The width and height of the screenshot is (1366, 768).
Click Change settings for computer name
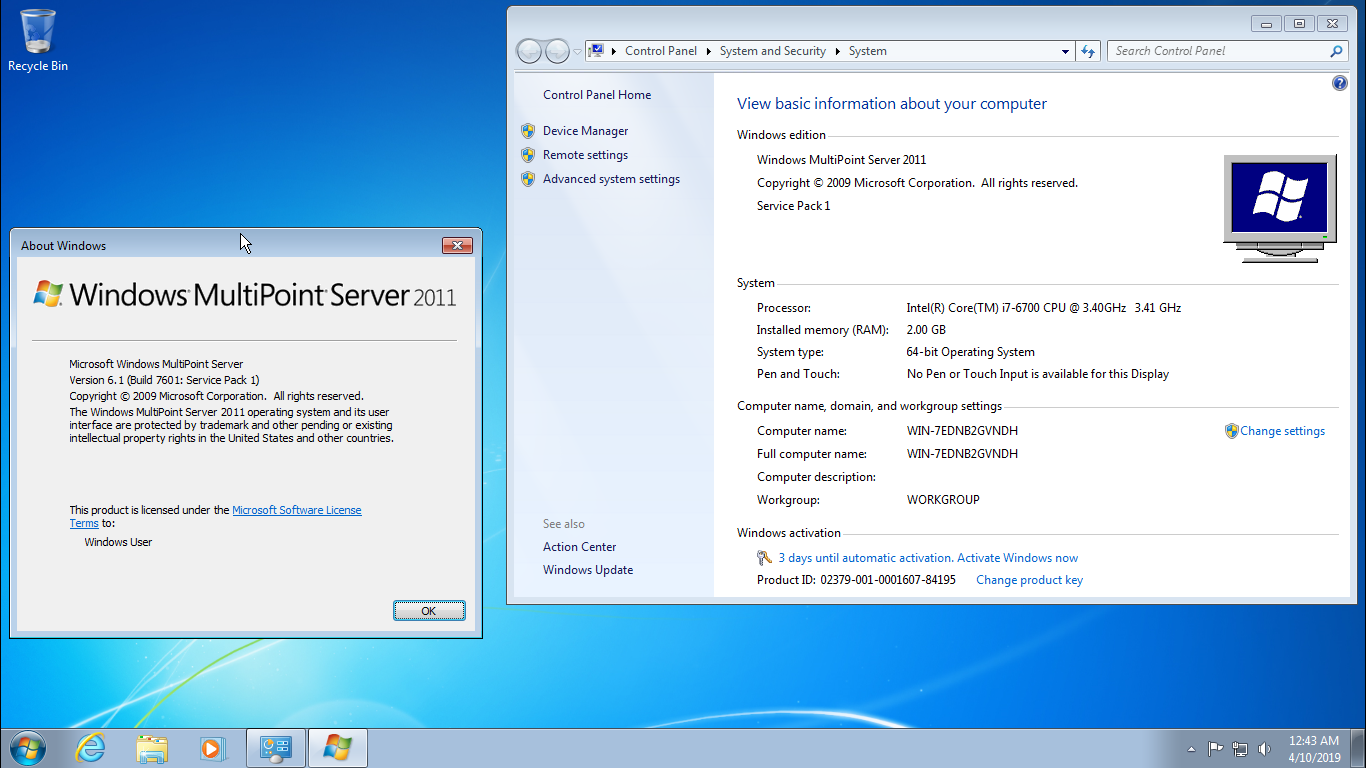click(x=1282, y=431)
